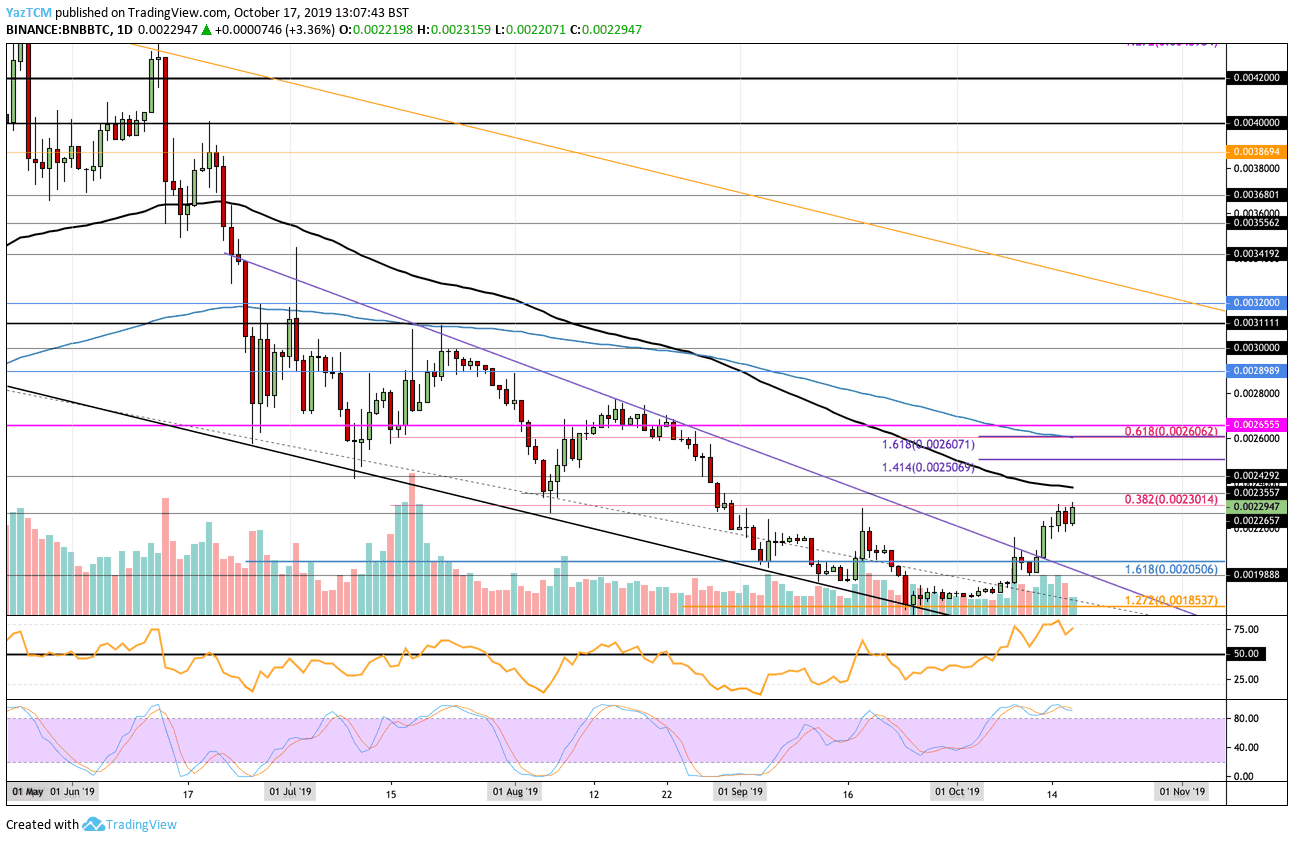Click the 0.0036801 price axis label

tap(1256, 196)
